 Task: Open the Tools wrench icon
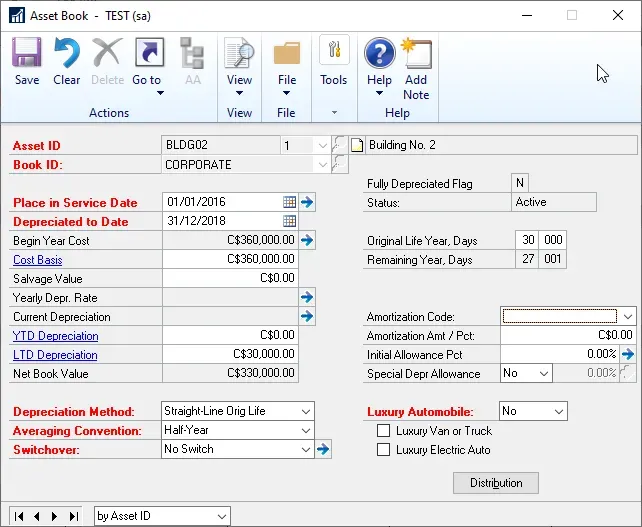(x=334, y=50)
